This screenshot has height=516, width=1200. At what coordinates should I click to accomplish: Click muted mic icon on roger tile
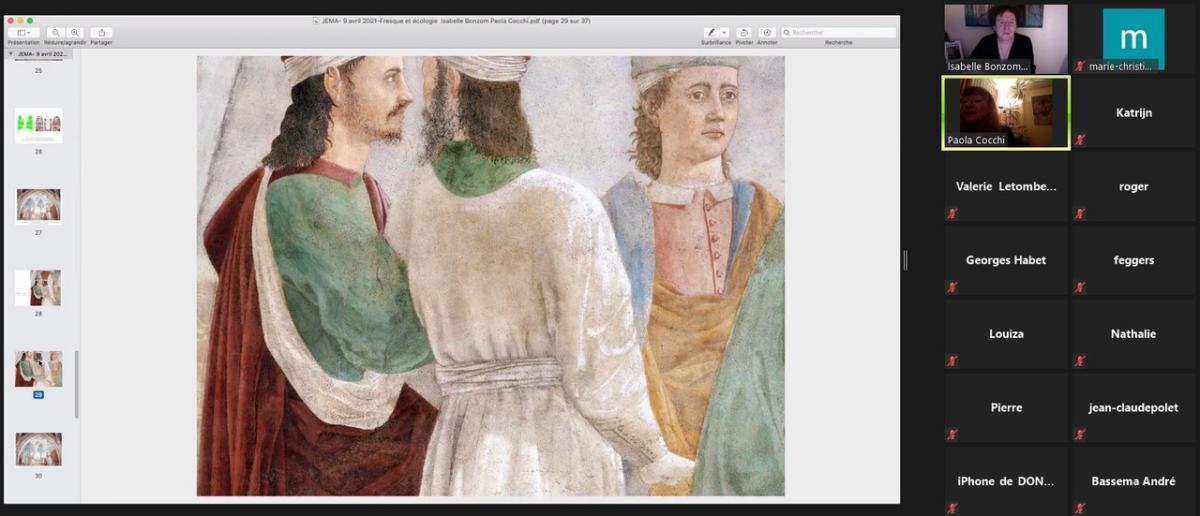[x=1080, y=213]
